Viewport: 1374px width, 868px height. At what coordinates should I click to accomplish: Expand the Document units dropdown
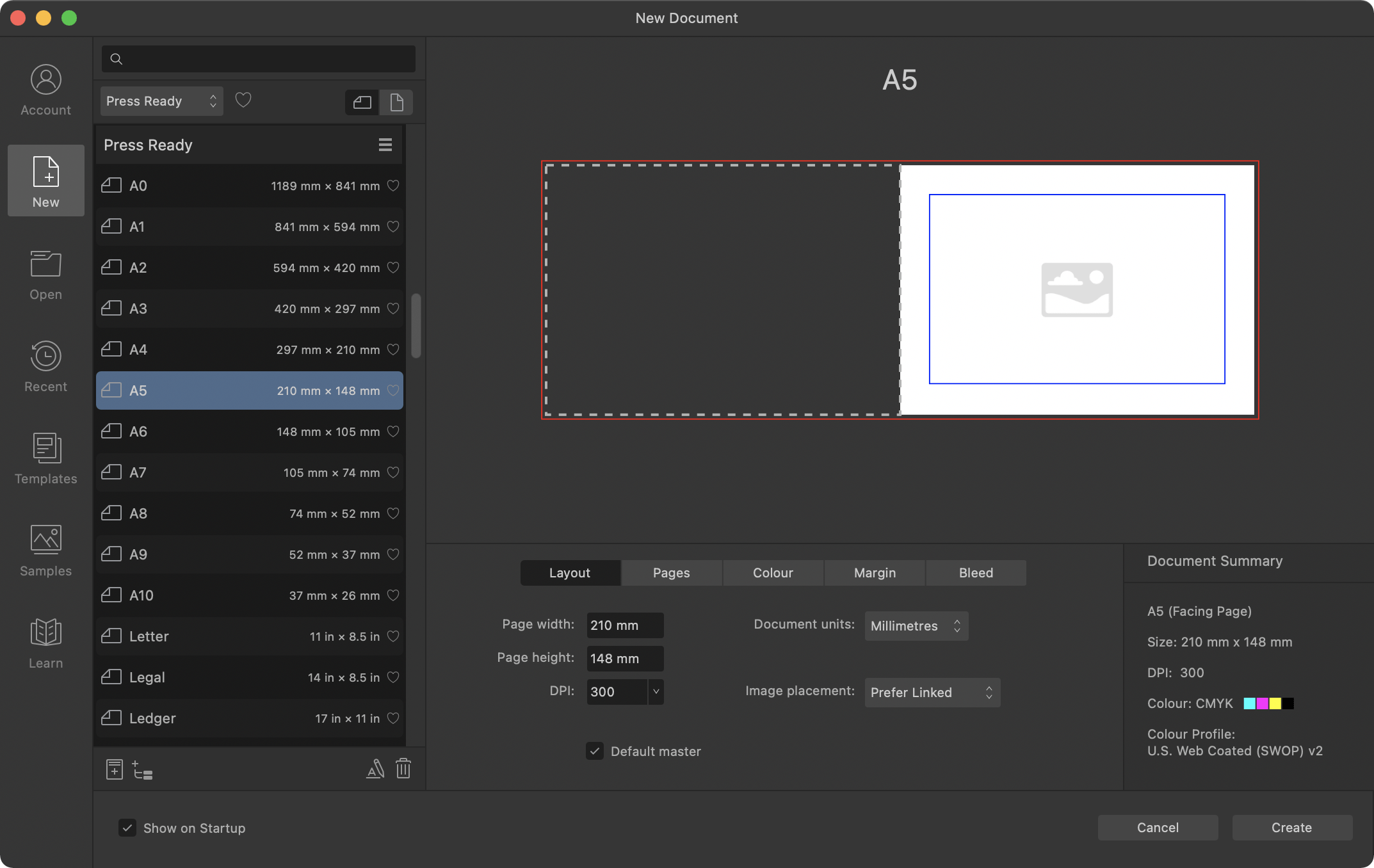pyautogui.click(x=917, y=625)
